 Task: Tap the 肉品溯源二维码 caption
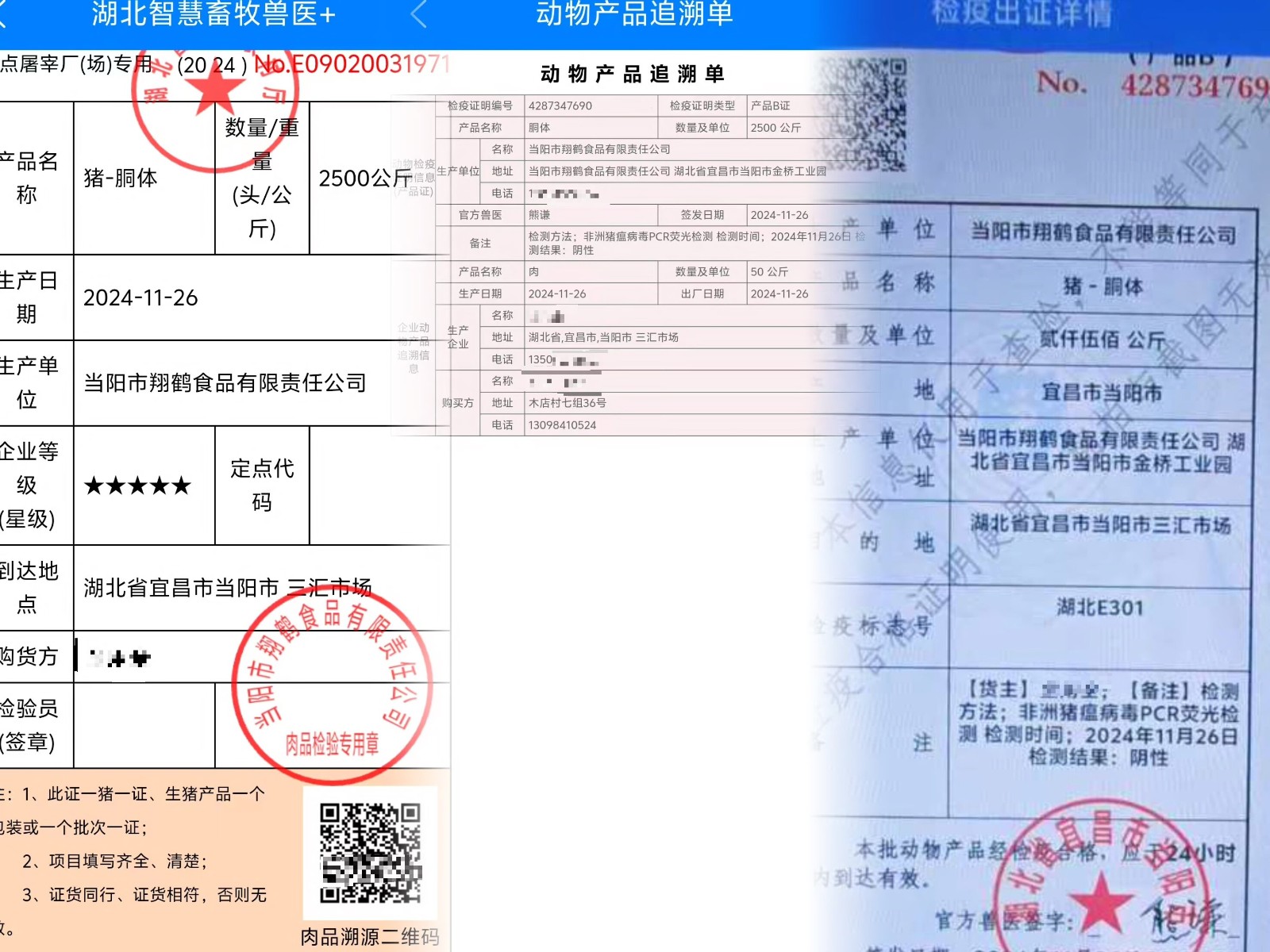370,937
